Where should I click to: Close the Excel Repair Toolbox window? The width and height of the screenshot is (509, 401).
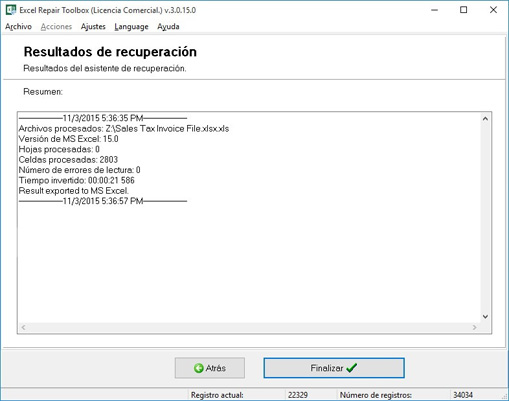[493, 10]
